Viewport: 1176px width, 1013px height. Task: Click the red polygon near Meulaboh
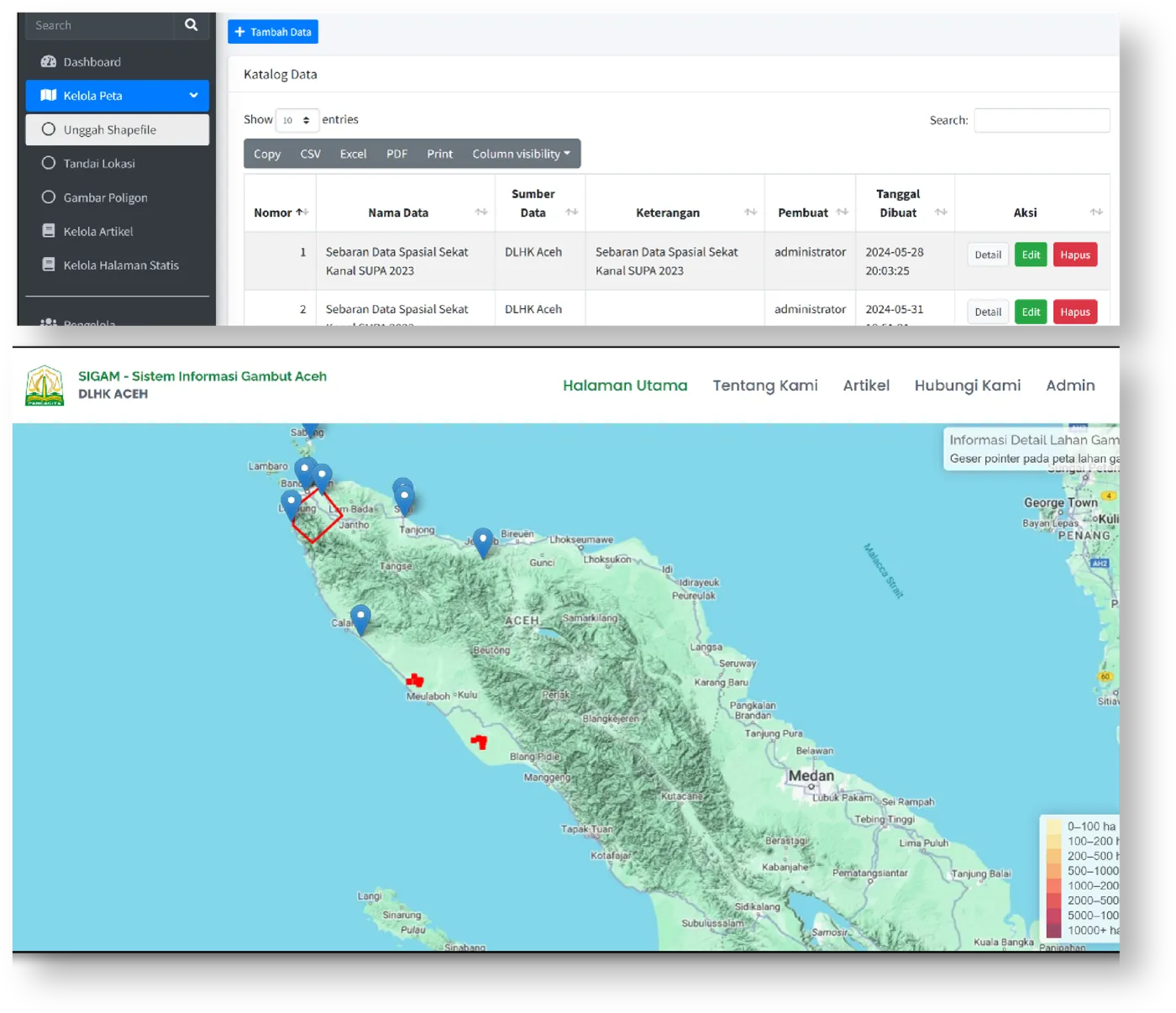pos(415,680)
